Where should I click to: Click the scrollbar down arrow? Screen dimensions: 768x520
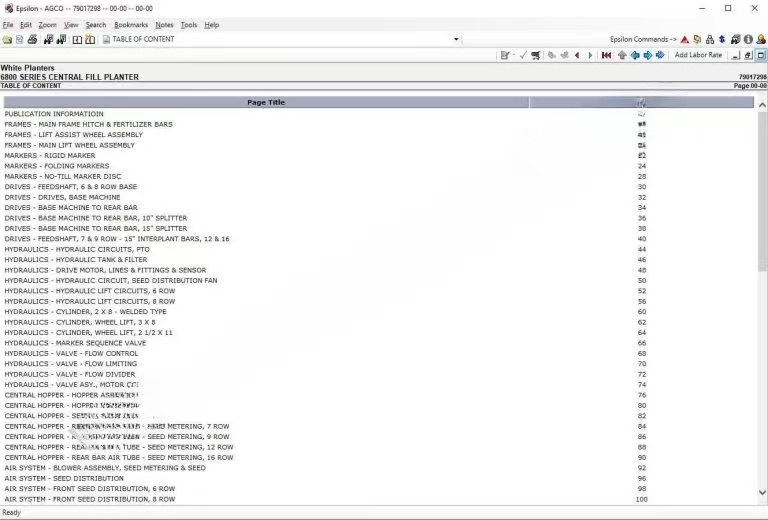click(762, 493)
